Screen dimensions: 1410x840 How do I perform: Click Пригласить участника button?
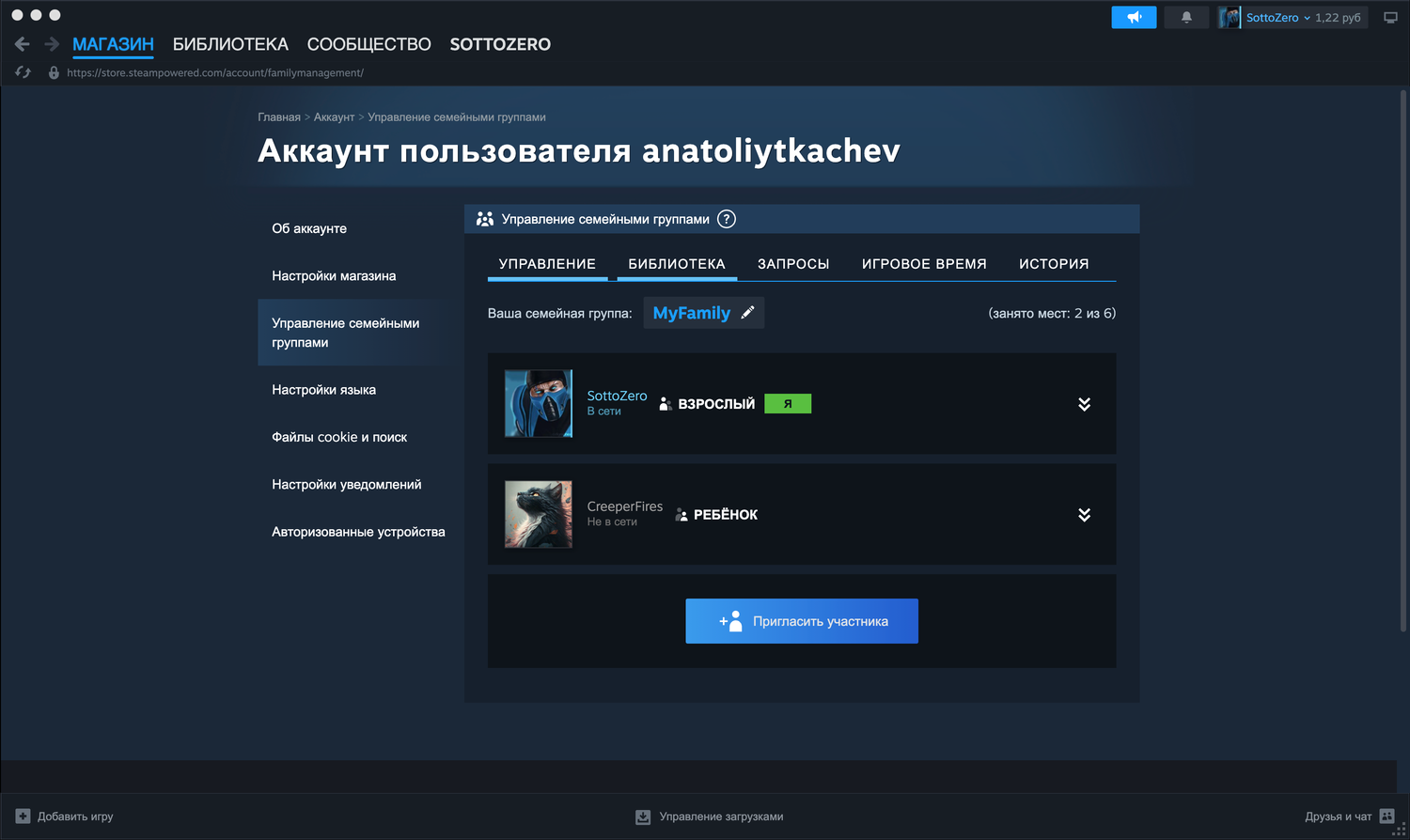pyautogui.click(x=802, y=621)
